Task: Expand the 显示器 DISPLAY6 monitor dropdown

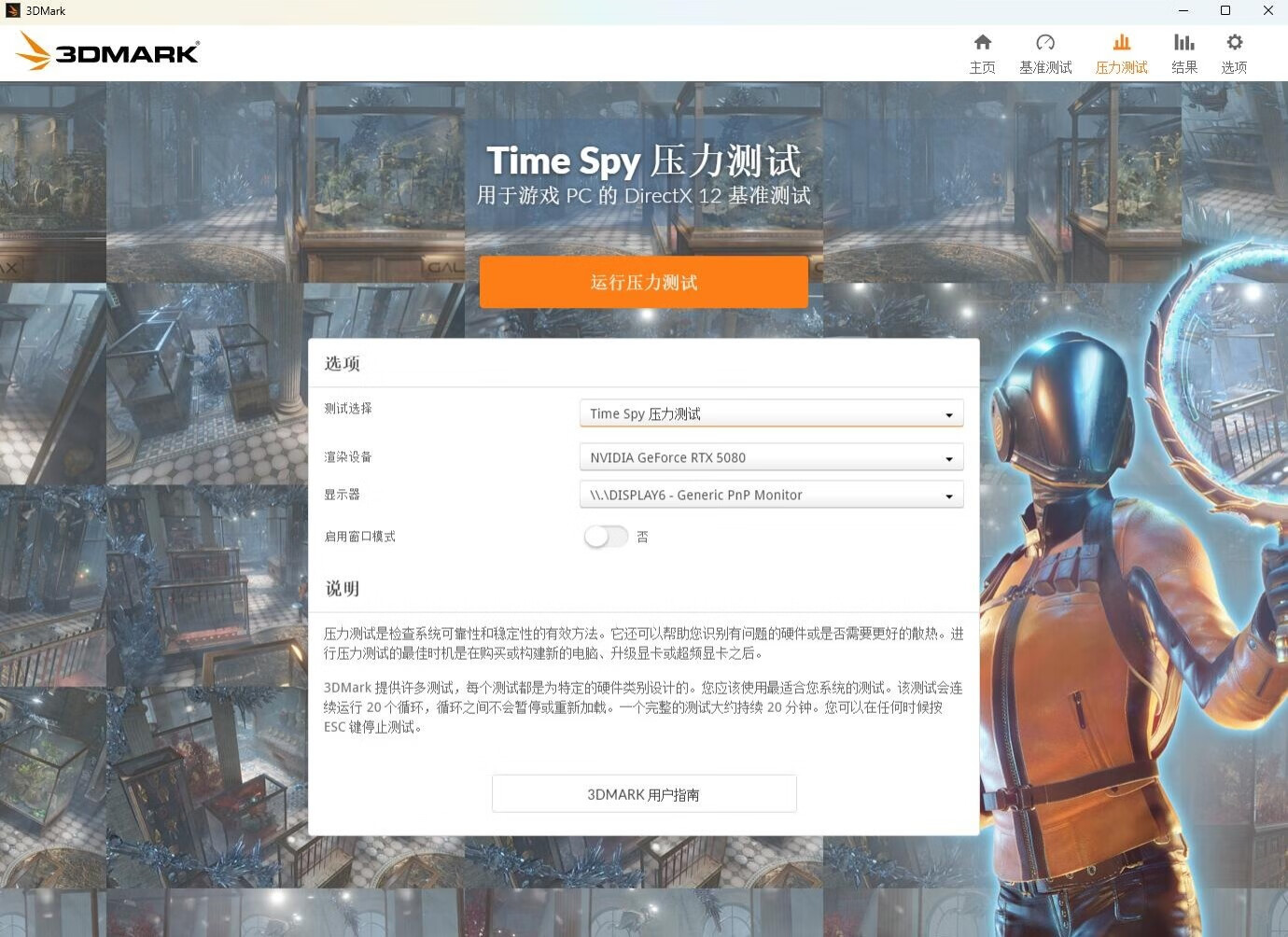Action: pyautogui.click(x=771, y=495)
